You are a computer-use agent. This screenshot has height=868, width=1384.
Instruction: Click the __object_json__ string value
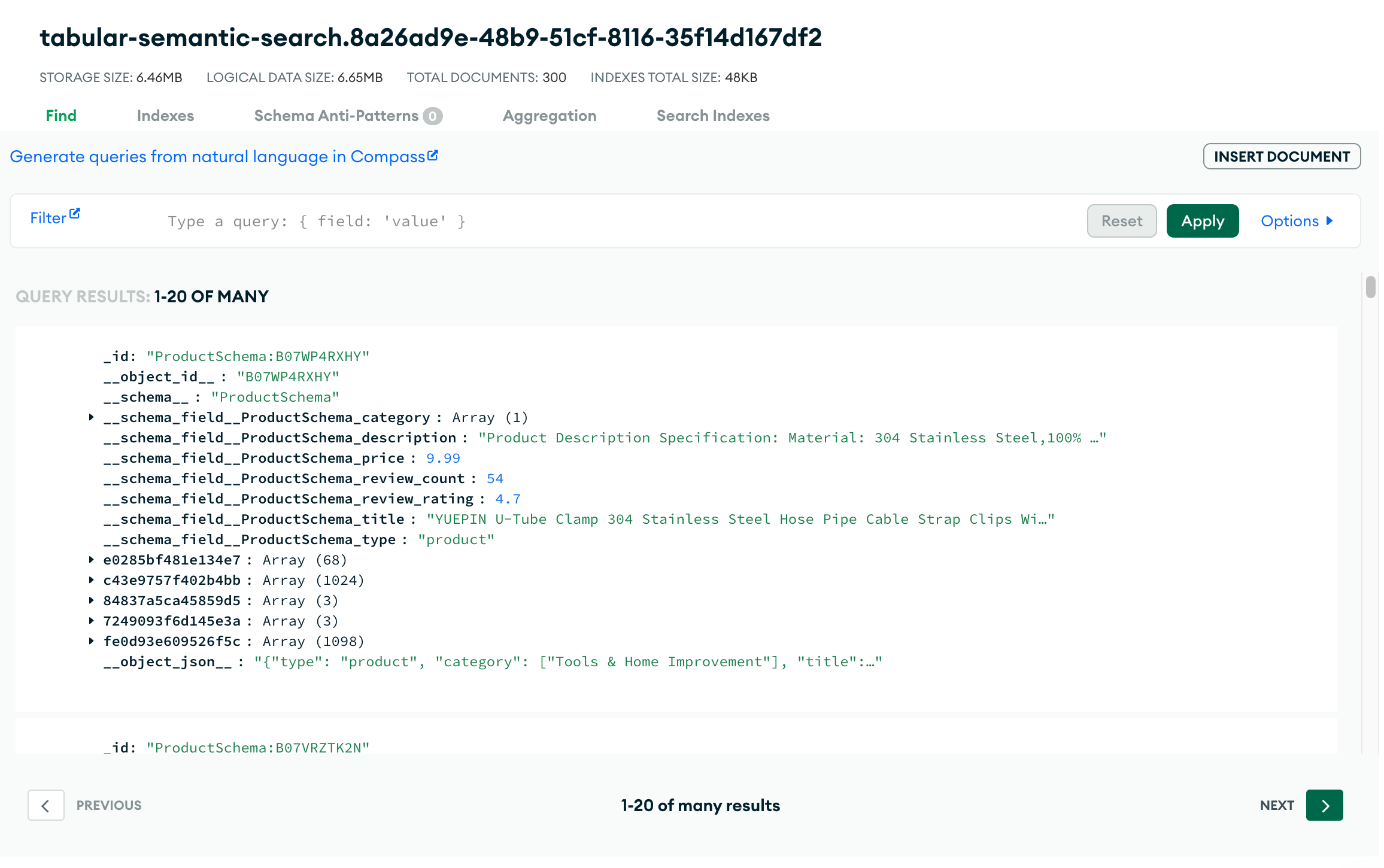568,661
